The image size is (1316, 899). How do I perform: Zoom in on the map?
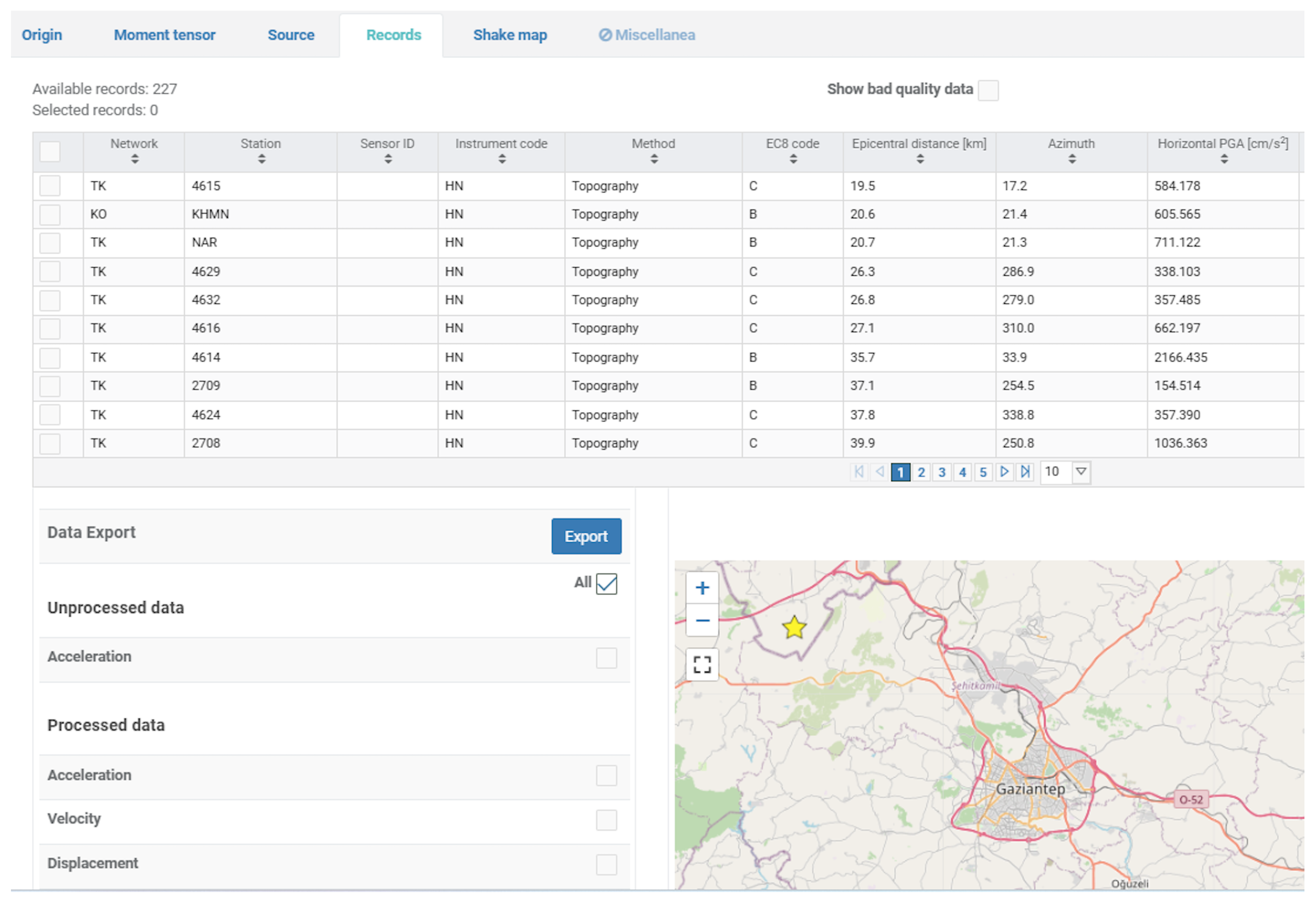tap(702, 588)
